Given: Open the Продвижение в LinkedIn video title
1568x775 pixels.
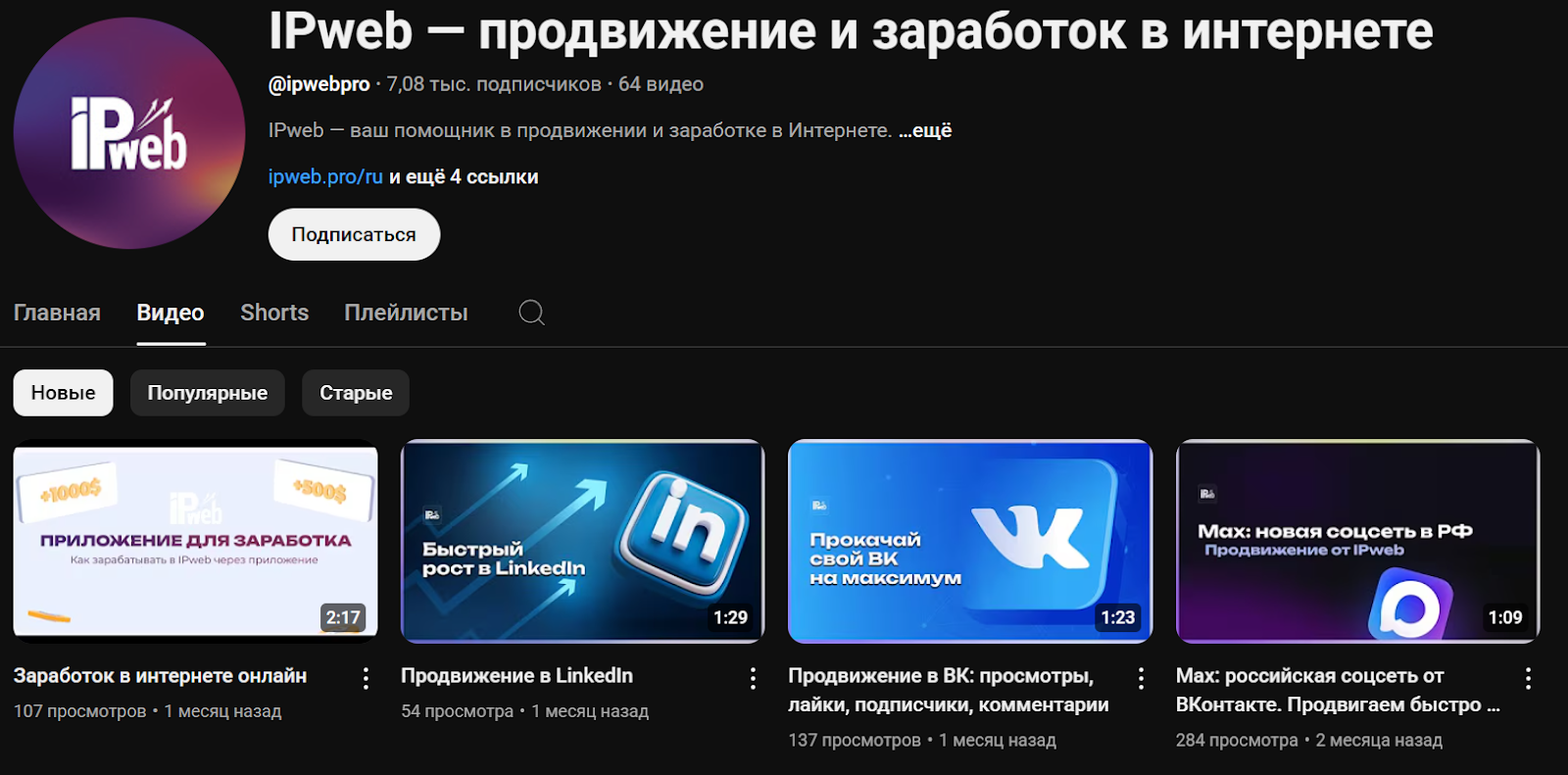Looking at the screenshot, I should coord(516,676).
